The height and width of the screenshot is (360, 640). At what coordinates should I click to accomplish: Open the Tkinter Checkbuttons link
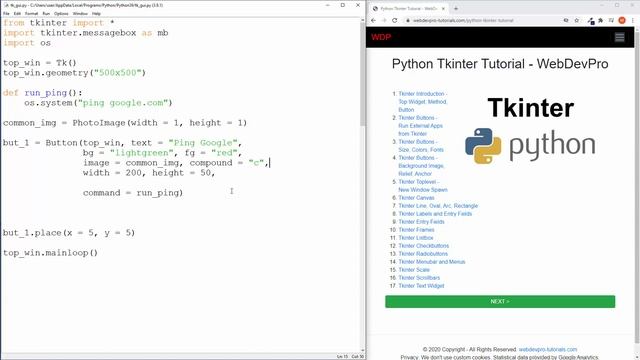tap(424, 246)
